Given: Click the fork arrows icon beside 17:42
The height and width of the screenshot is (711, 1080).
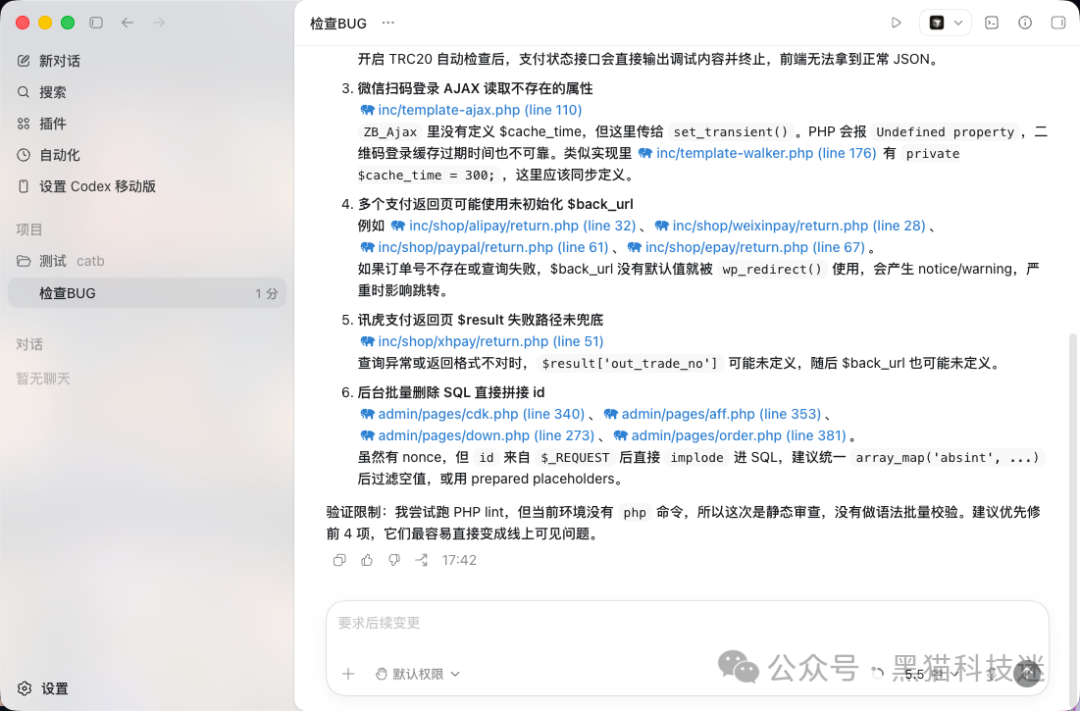Looking at the screenshot, I should click(422, 560).
